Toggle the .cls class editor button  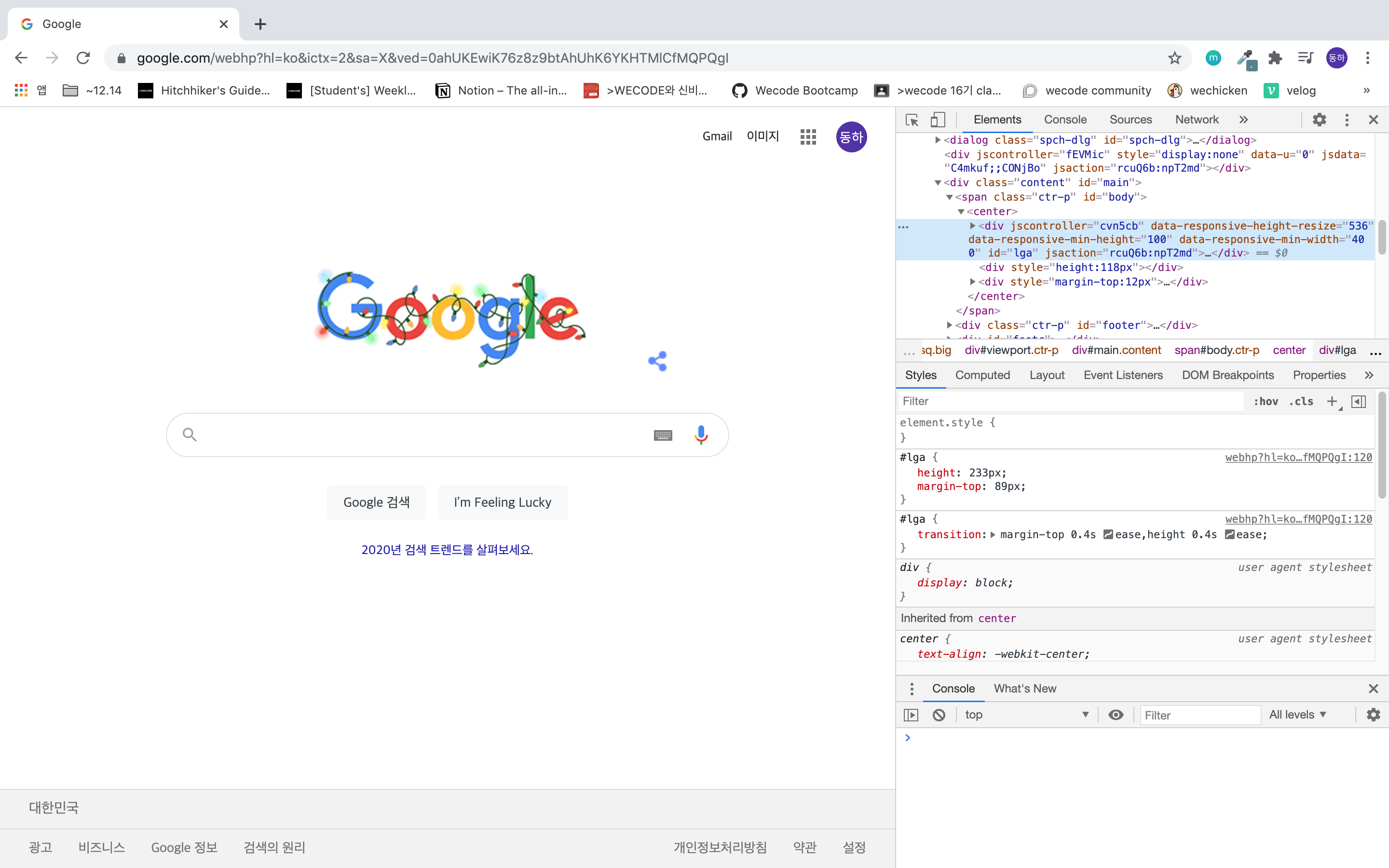pyautogui.click(x=1301, y=401)
